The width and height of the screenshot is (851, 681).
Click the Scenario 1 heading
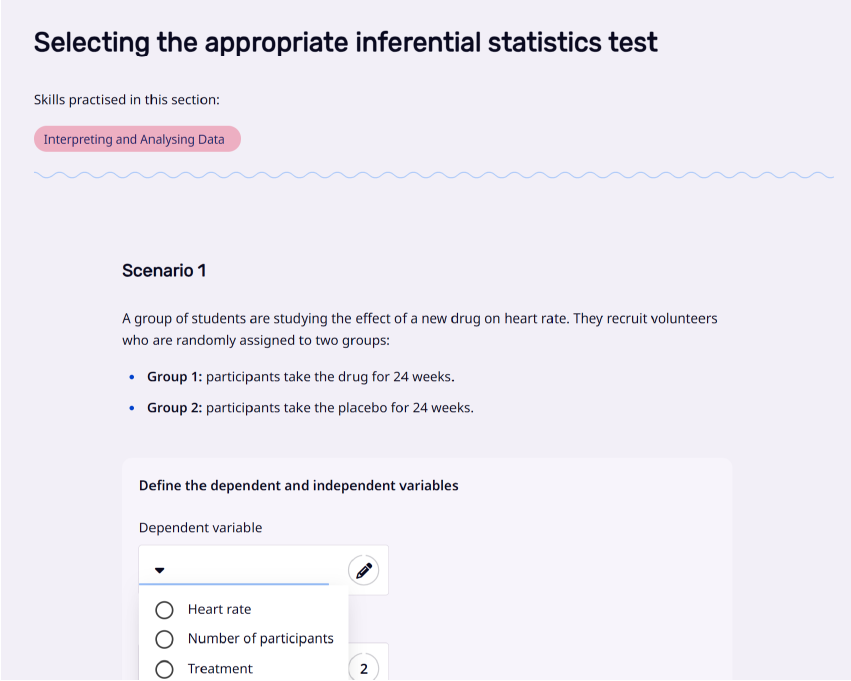164,270
